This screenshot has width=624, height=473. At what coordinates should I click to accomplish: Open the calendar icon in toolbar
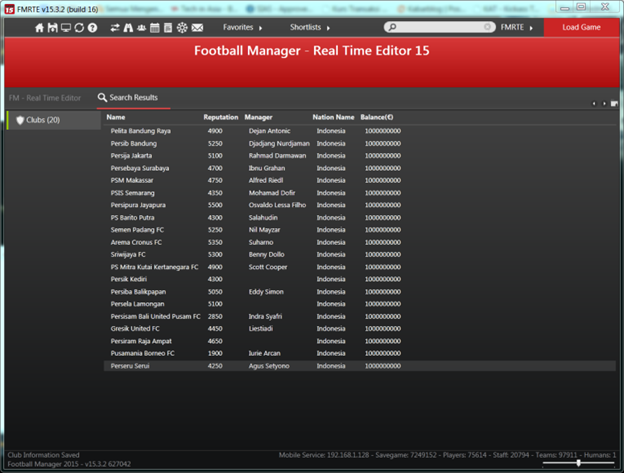coord(154,27)
